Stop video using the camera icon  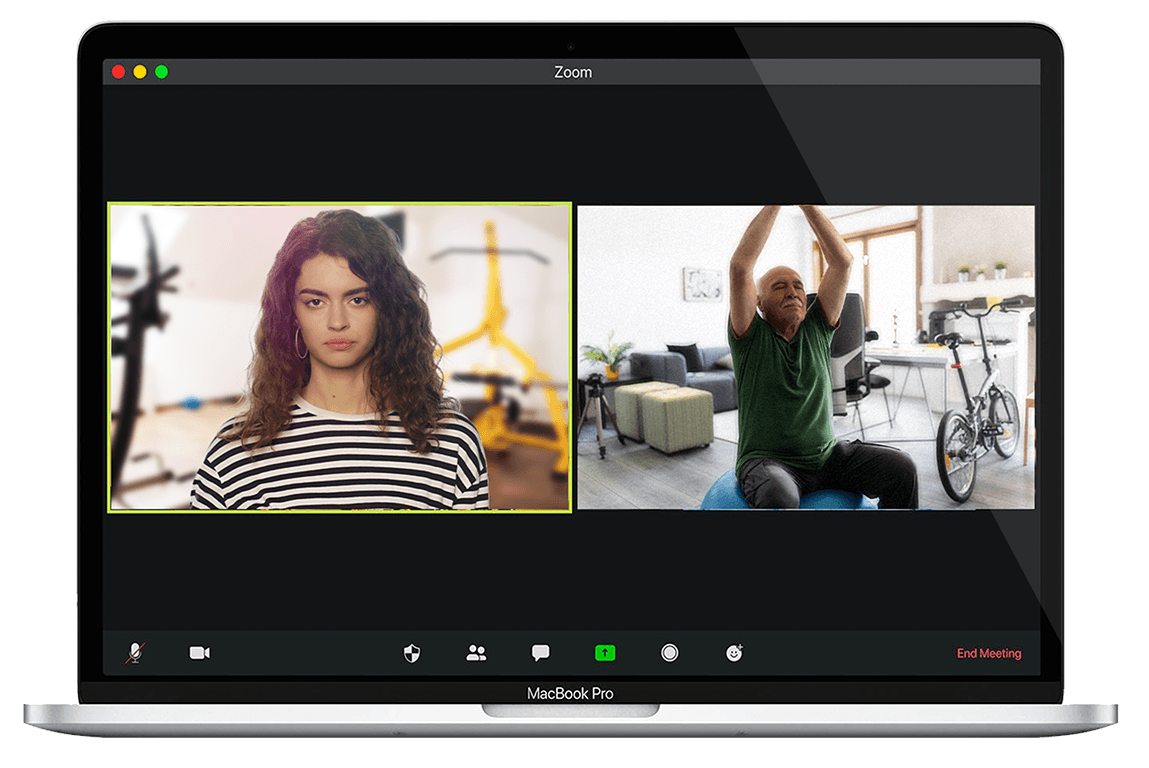pyautogui.click(x=199, y=652)
